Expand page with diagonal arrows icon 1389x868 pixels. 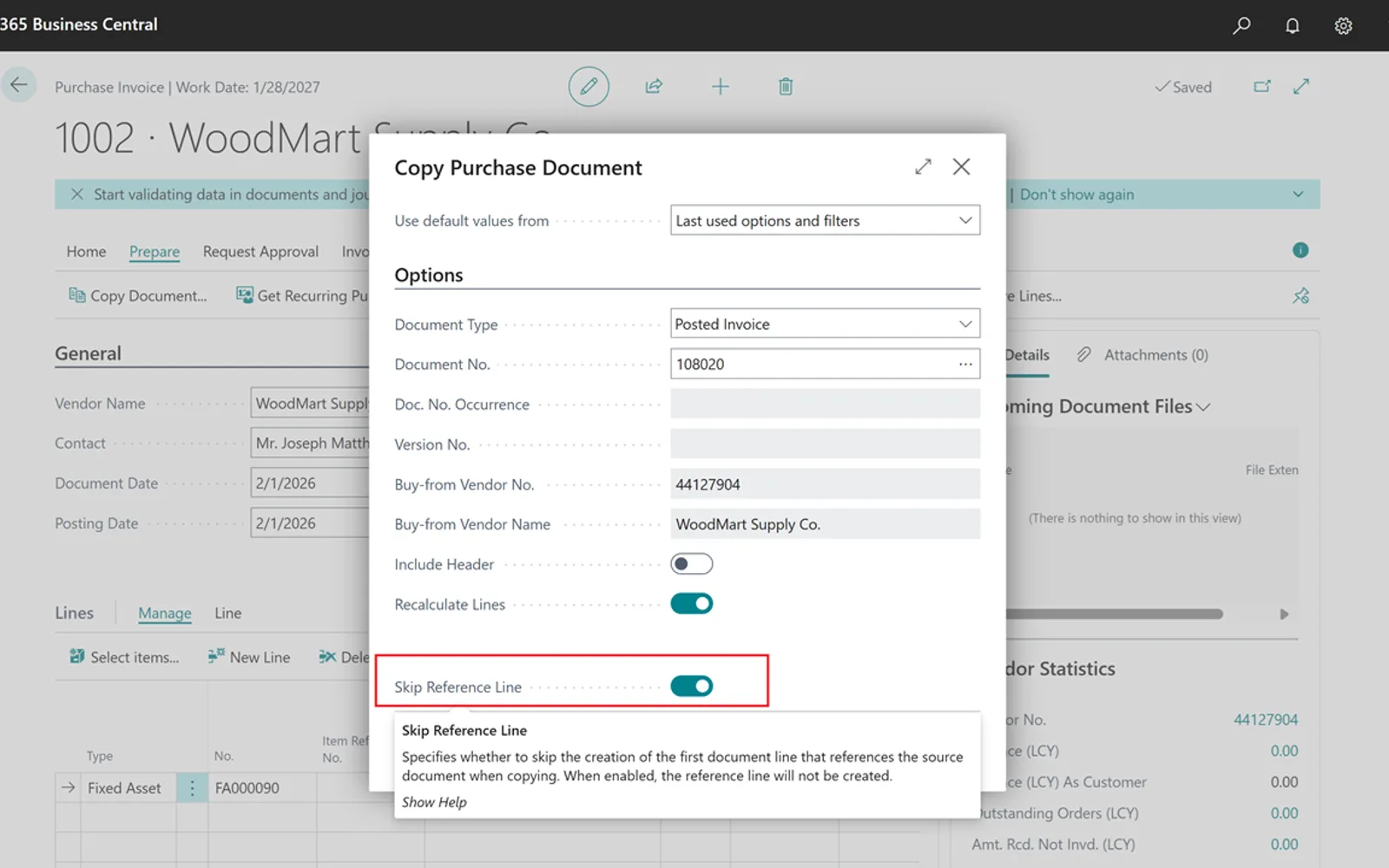pos(1300,86)
